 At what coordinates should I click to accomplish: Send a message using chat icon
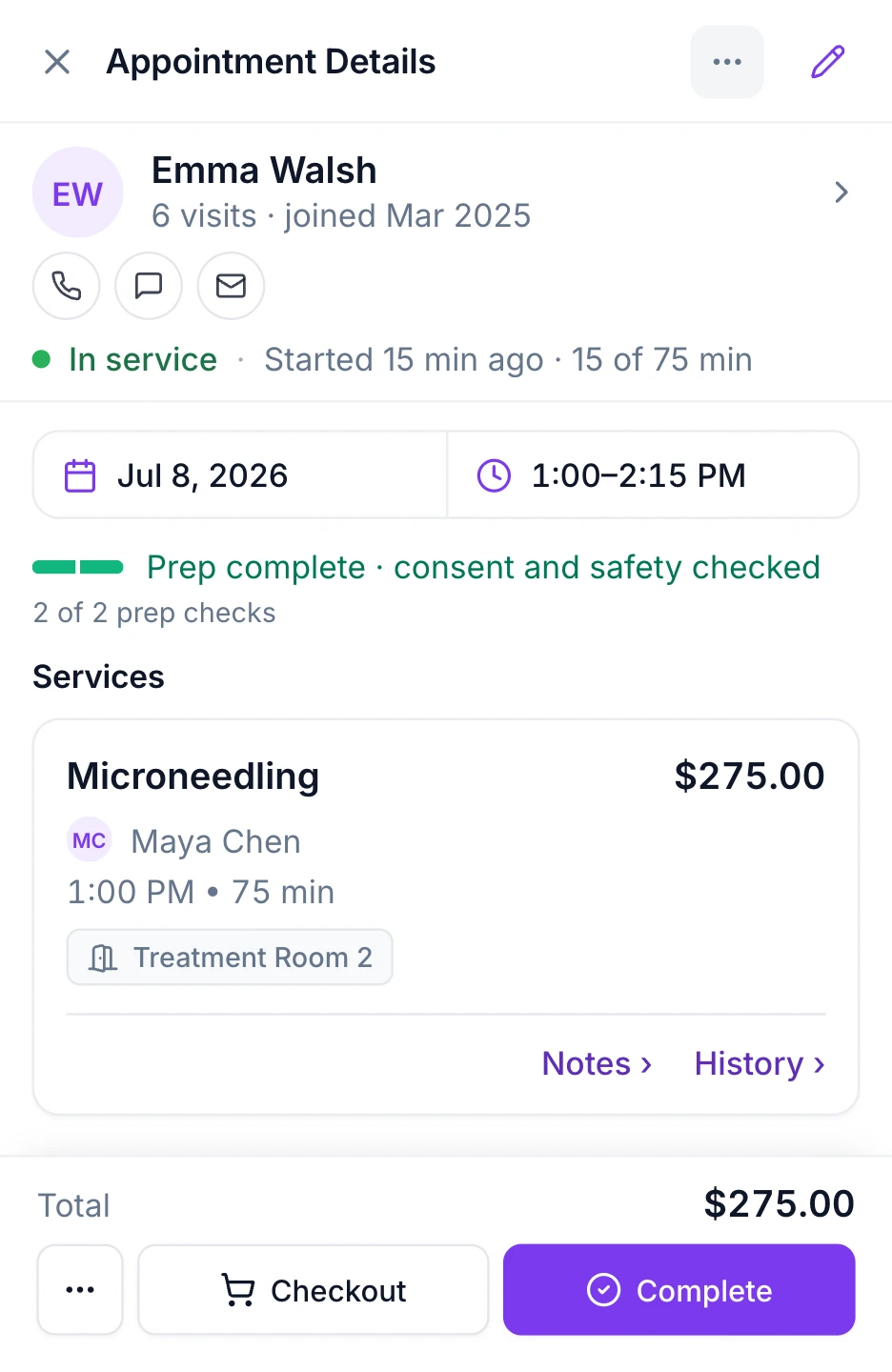[x=149, y=286]
